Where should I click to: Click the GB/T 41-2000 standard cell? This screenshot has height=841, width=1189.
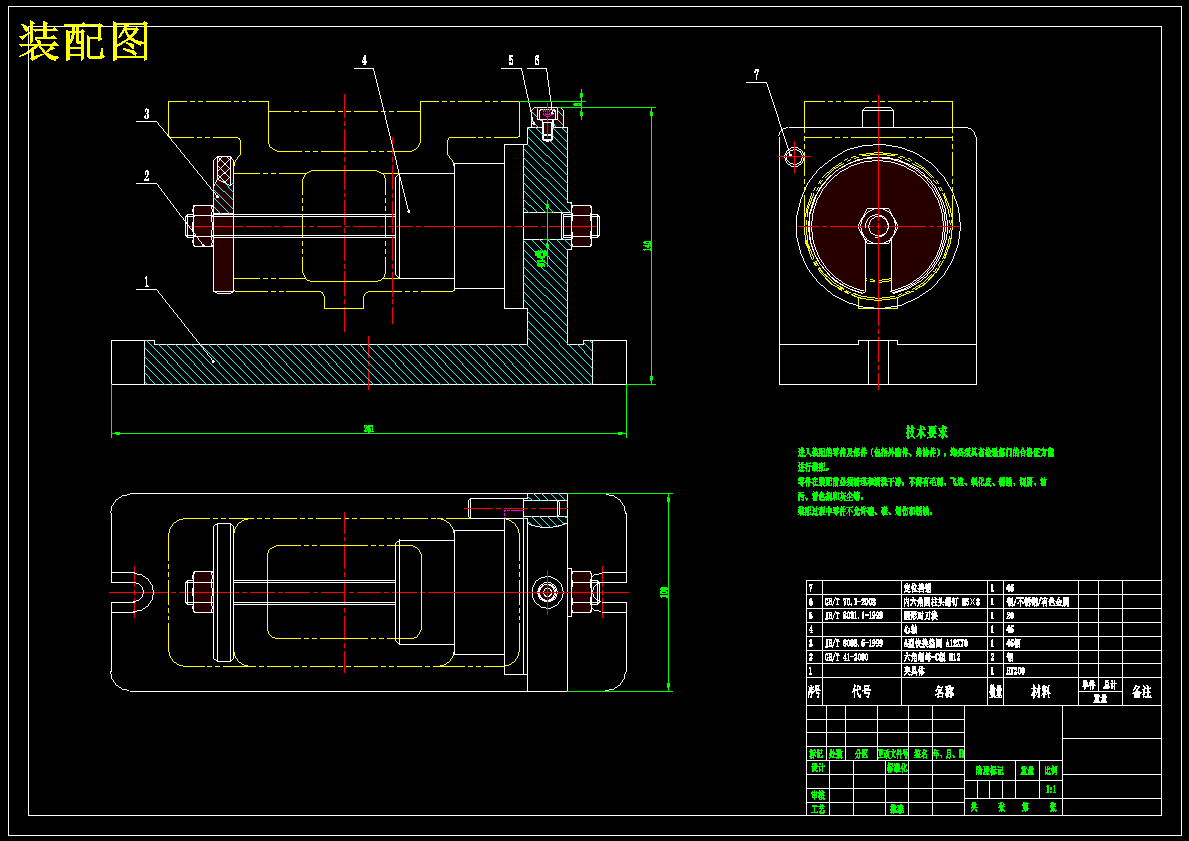point(848,657)
